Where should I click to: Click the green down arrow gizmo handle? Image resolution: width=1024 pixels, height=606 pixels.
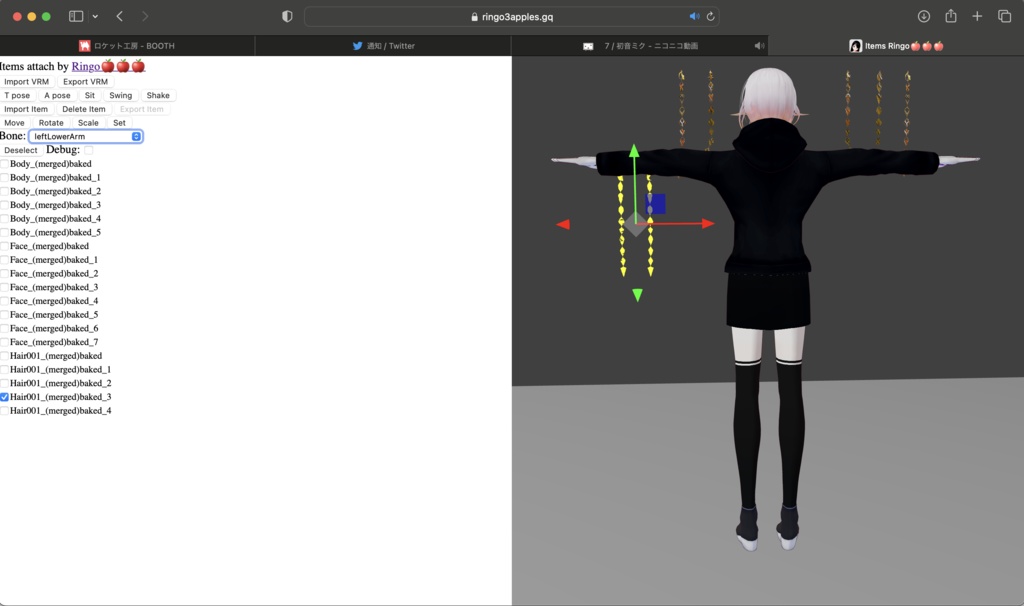pyautogui.click(x=637, y=295)
